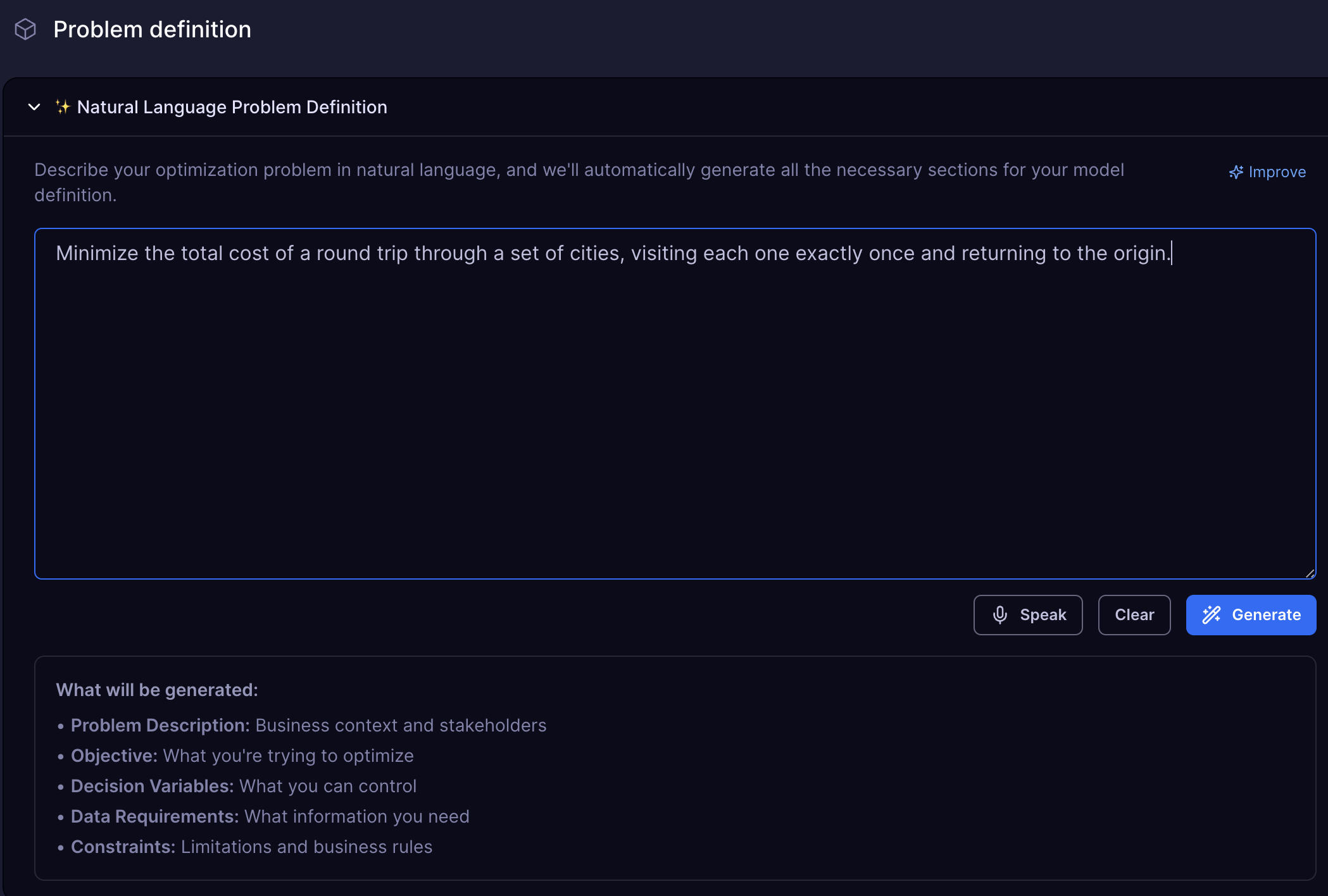Open the Improve feature
The height and width of the screenshot is (896, 1328).
point(1267,171)
